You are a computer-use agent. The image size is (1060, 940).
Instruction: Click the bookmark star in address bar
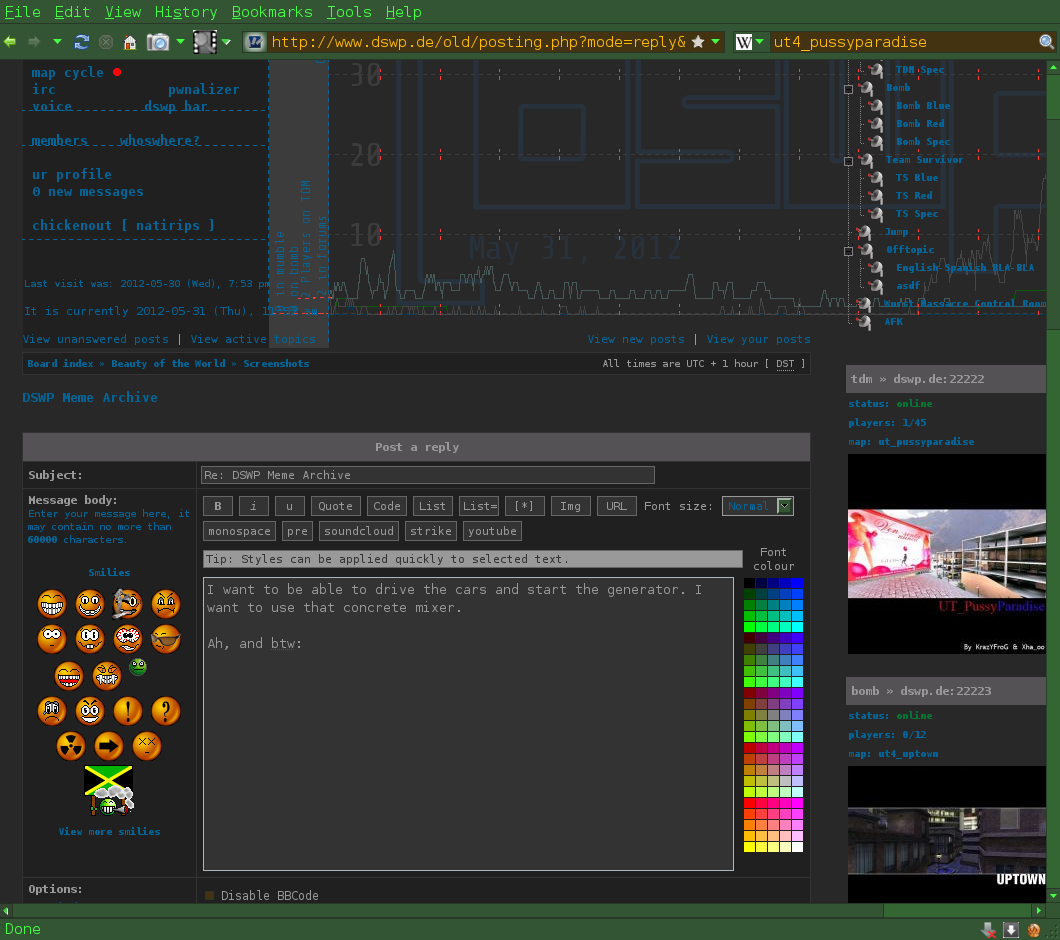pyautogui.click(x=698, y=42)
